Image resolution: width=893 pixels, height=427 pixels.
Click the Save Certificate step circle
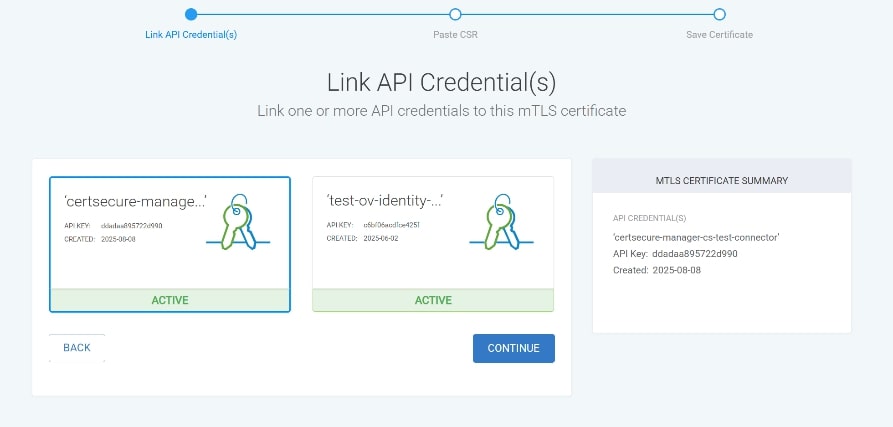[x=719, y=14]
